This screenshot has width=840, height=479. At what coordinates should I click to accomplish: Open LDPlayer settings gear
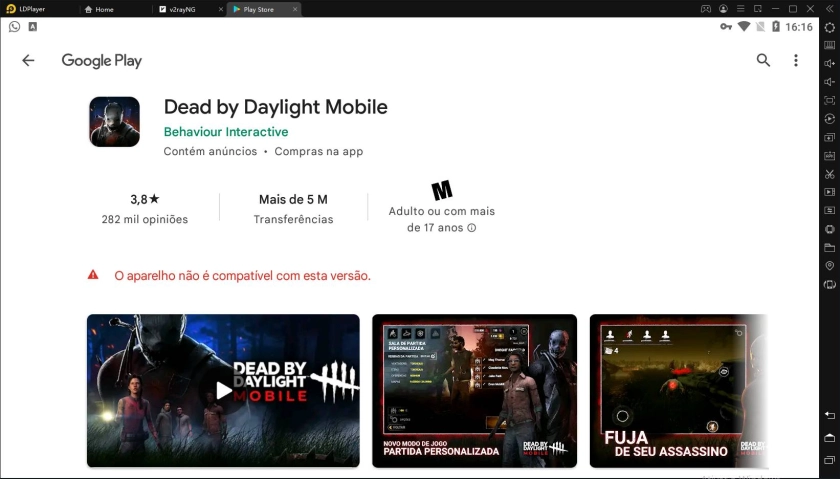[829, 27]
